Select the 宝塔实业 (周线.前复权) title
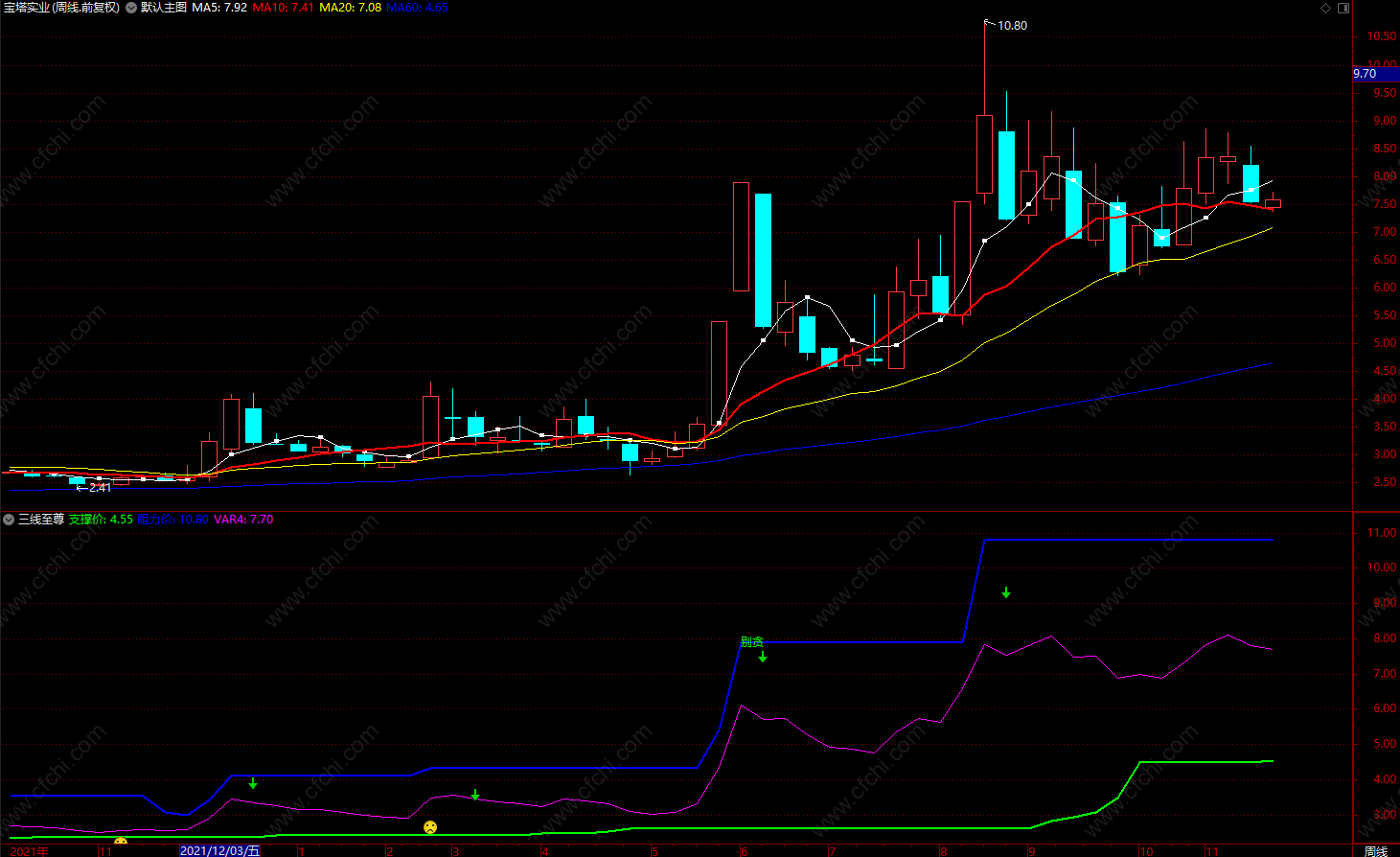1400x857 pixels. point(62,8)
